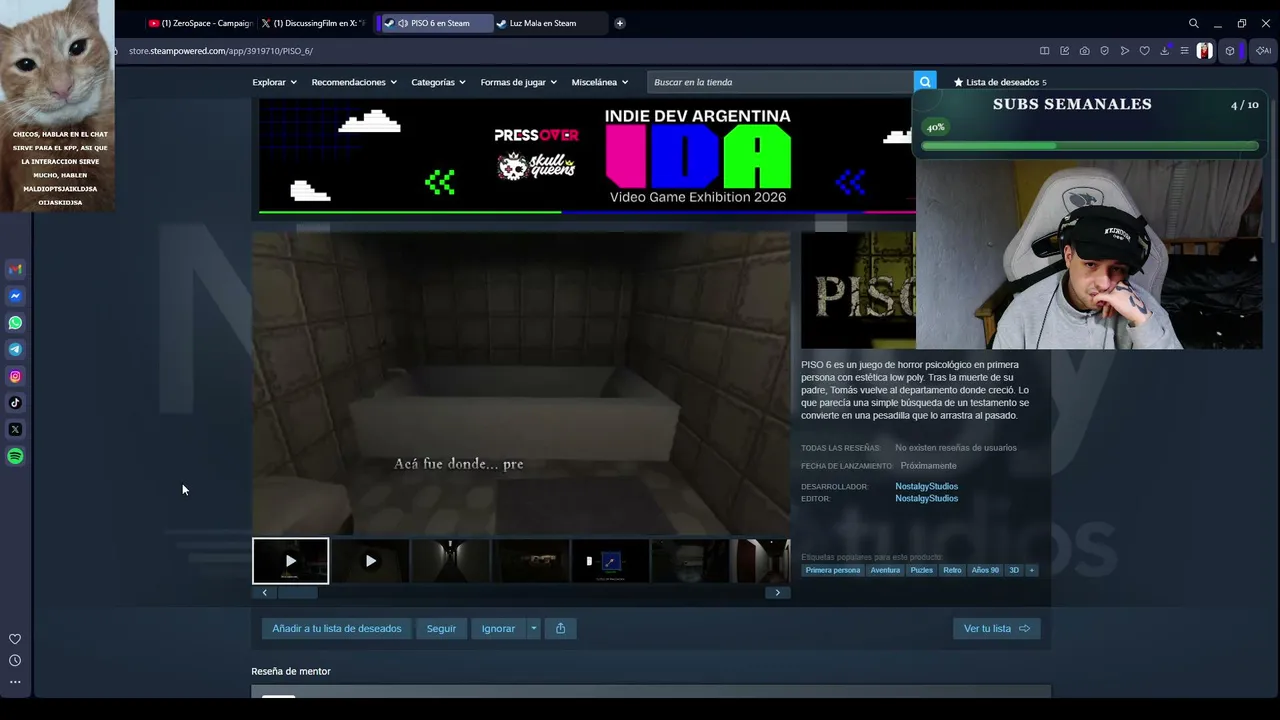This screenshot has width=1280, height=720.
Task: Open the extensions cube icon
Action: pyautogui.click(x=1230, y=51)
